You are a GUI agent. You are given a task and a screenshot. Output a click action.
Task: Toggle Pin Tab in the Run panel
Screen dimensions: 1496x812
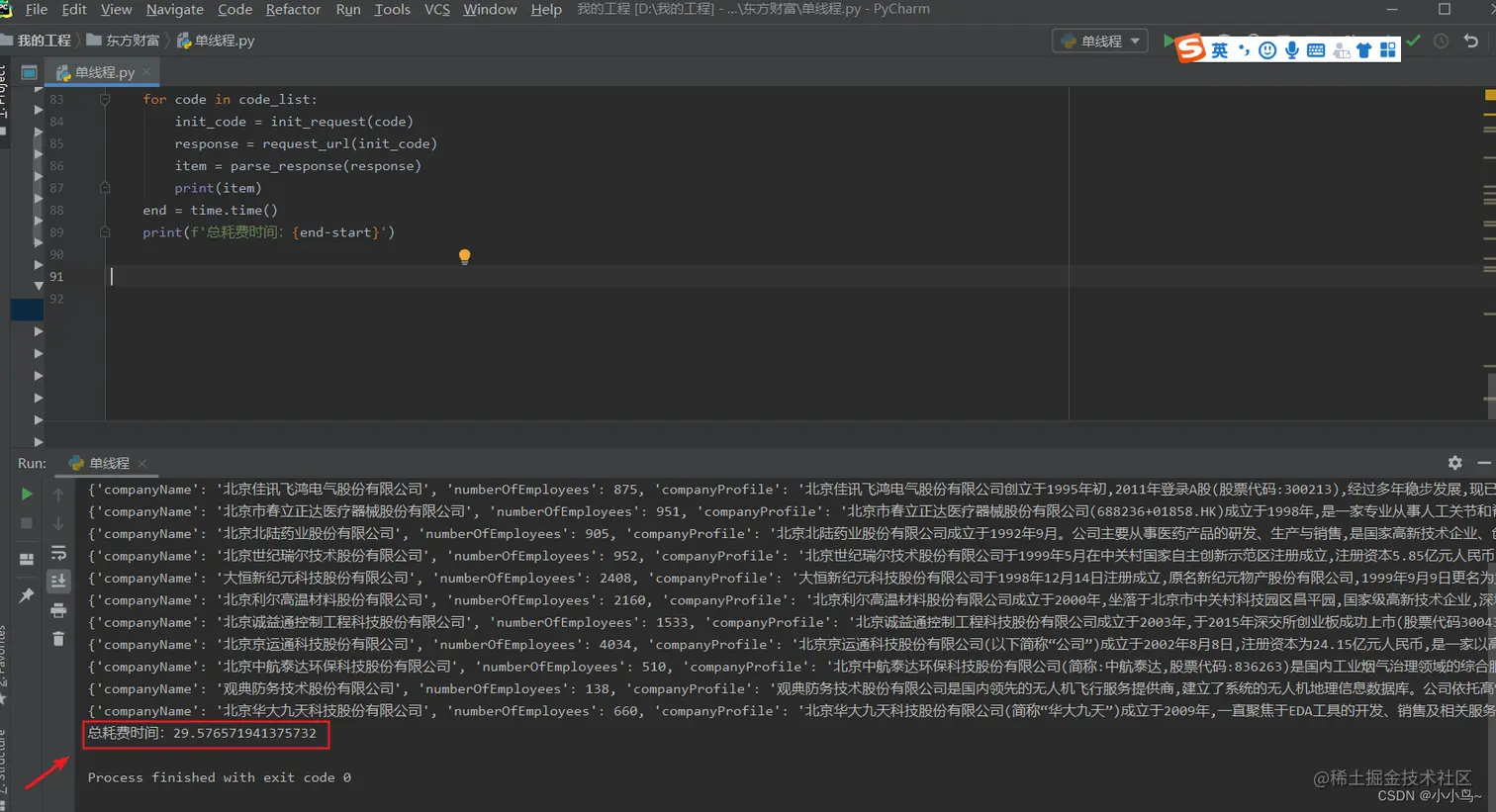[27, 595]
